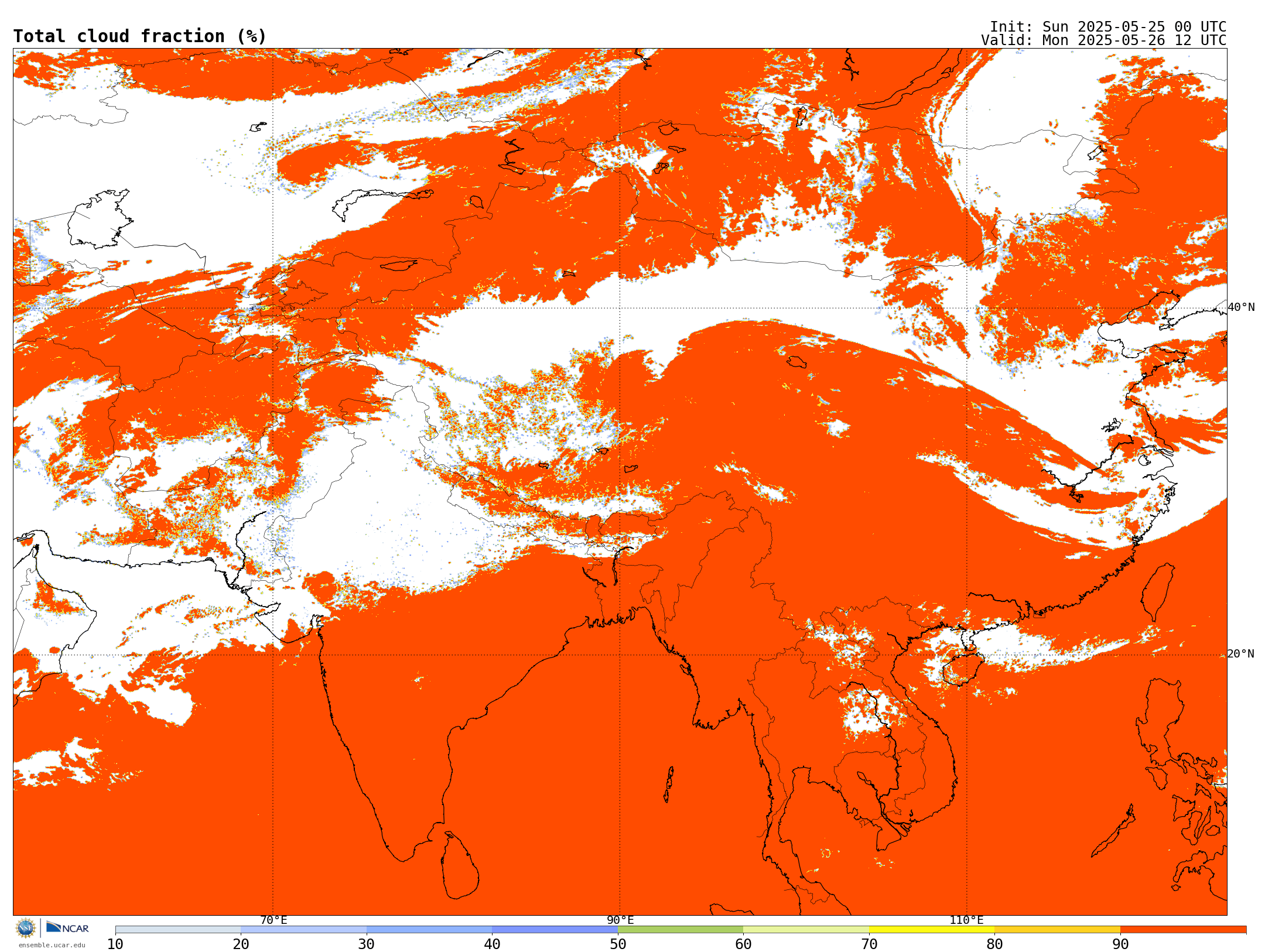Screen dimensions: 1265x952
Task: Click the 40°N latitude label
Action: (x=1241, y=307)
